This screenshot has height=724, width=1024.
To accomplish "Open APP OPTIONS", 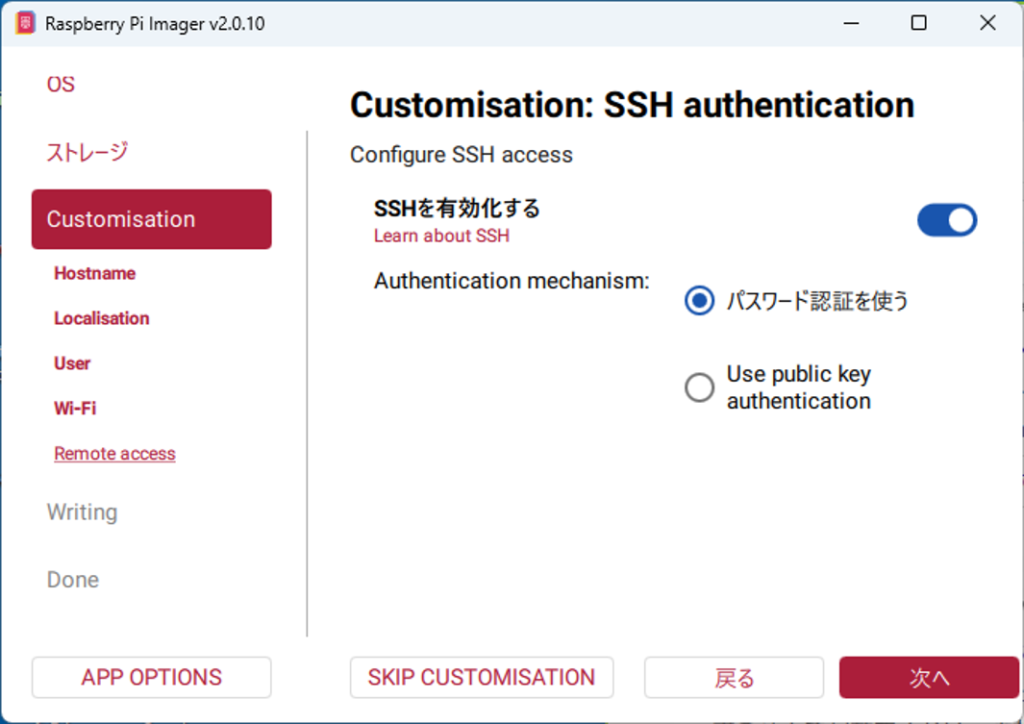I will (x=152, y=678).
